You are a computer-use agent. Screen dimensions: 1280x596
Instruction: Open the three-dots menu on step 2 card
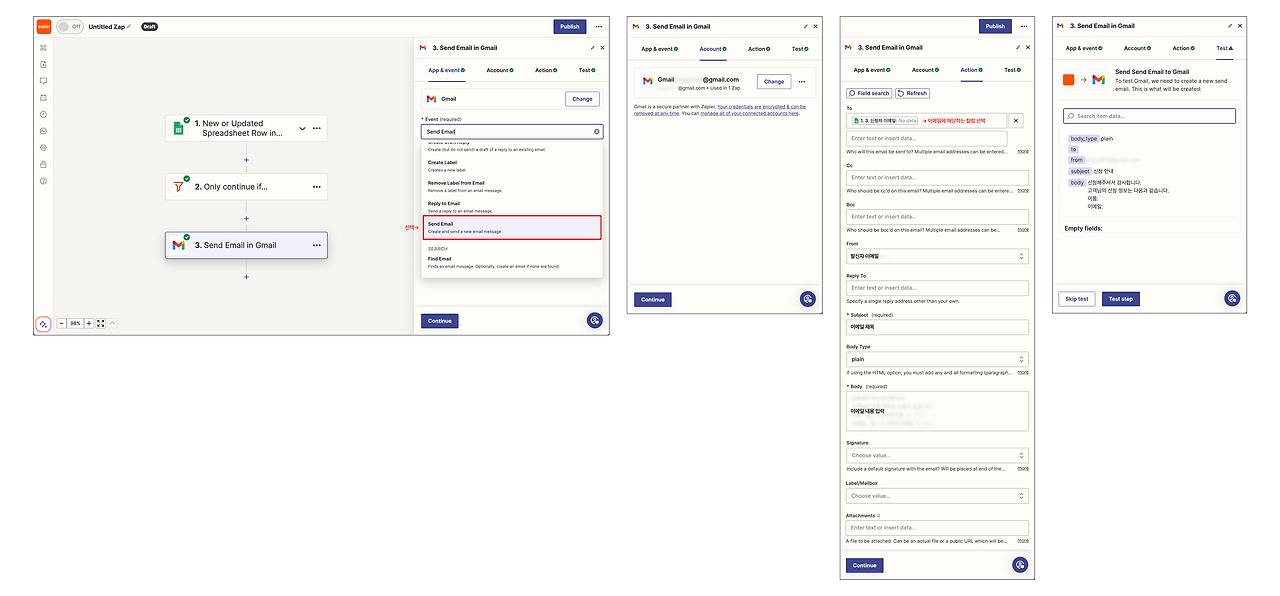(x=317, y=186)
